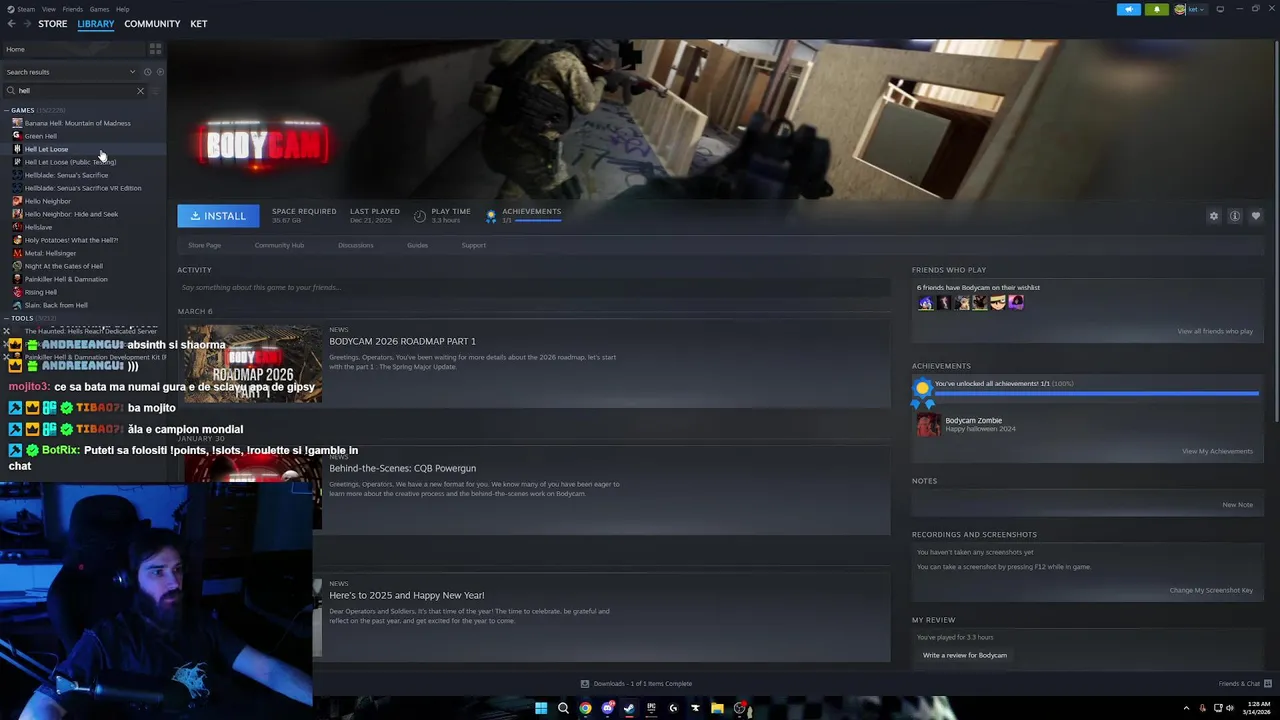Screen dimensions: 1280x720
Task: Open Bodycam game settings gear
Action: (1214, 216)
